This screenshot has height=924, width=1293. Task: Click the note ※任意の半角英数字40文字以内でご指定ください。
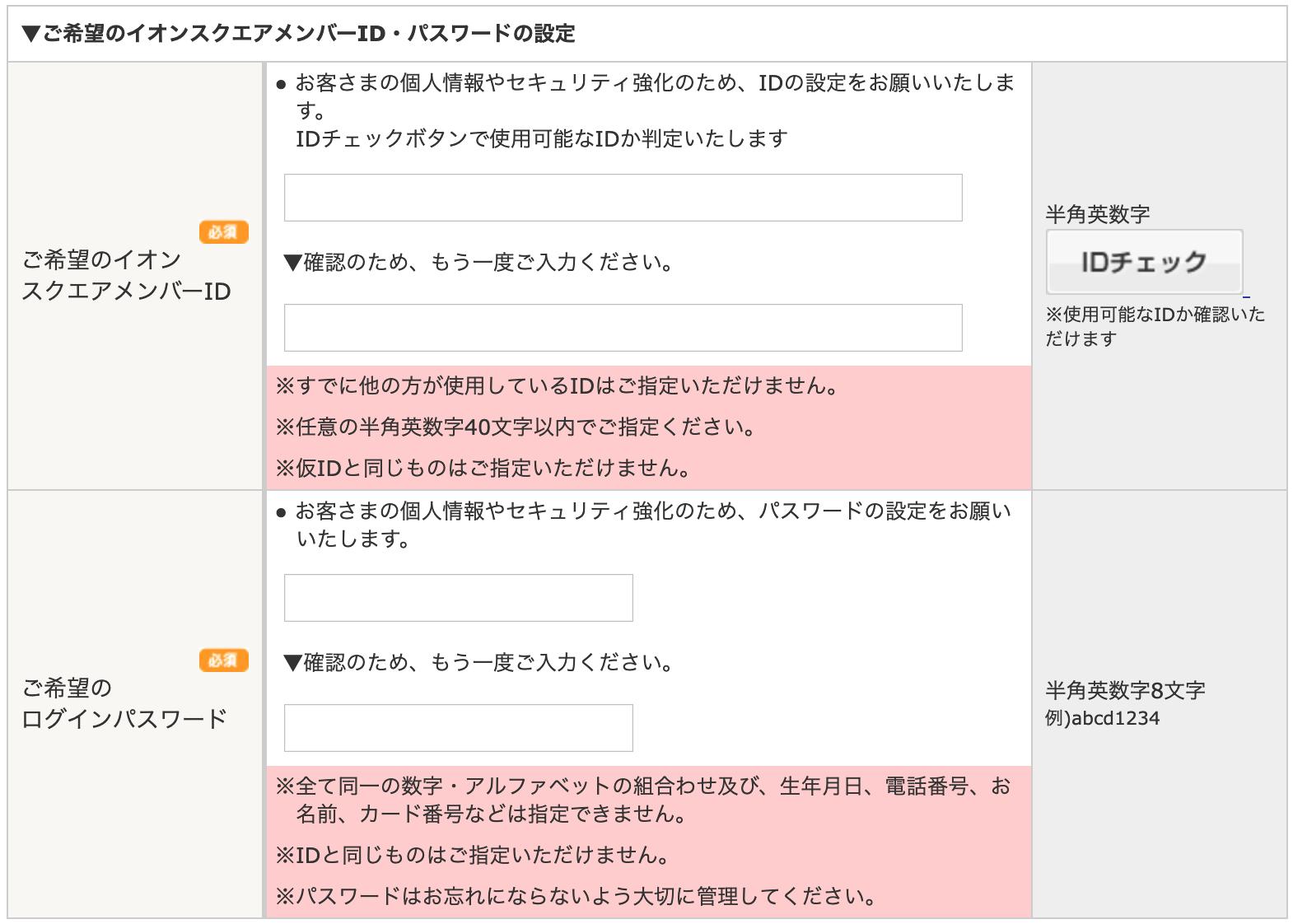point(516,427)
